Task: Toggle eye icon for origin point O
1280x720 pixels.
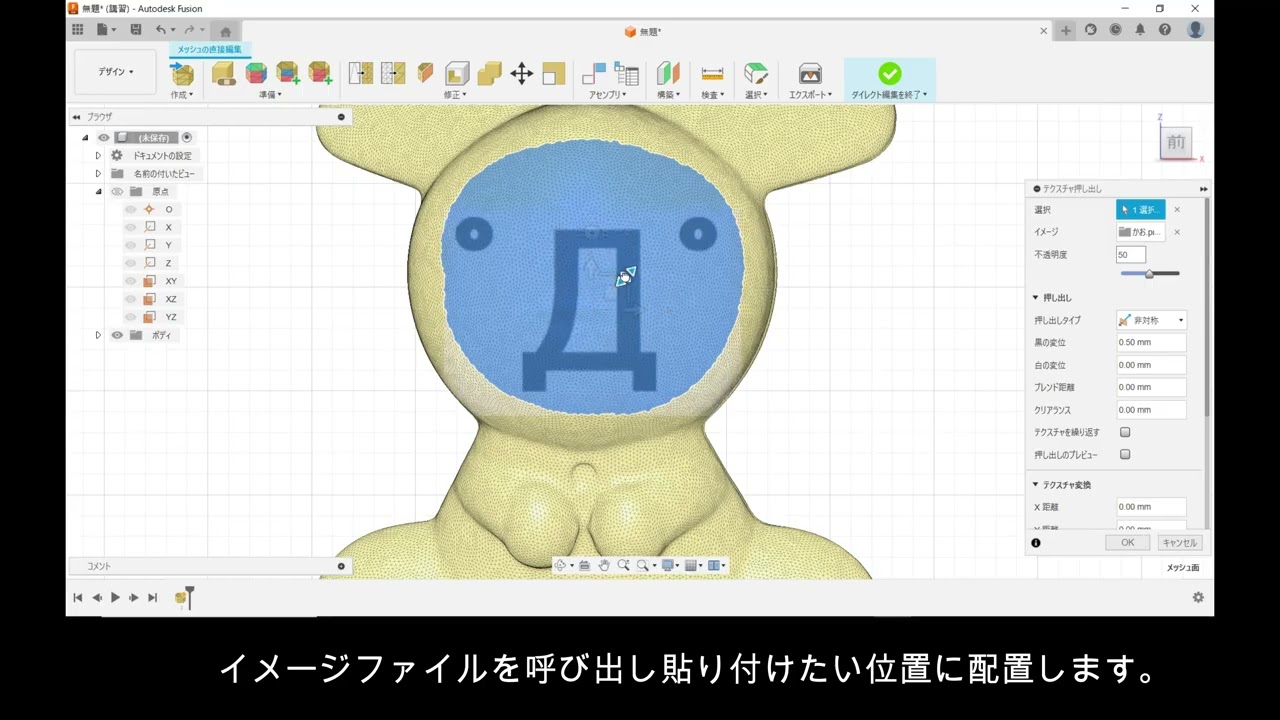Action: [x=130, y=209]
